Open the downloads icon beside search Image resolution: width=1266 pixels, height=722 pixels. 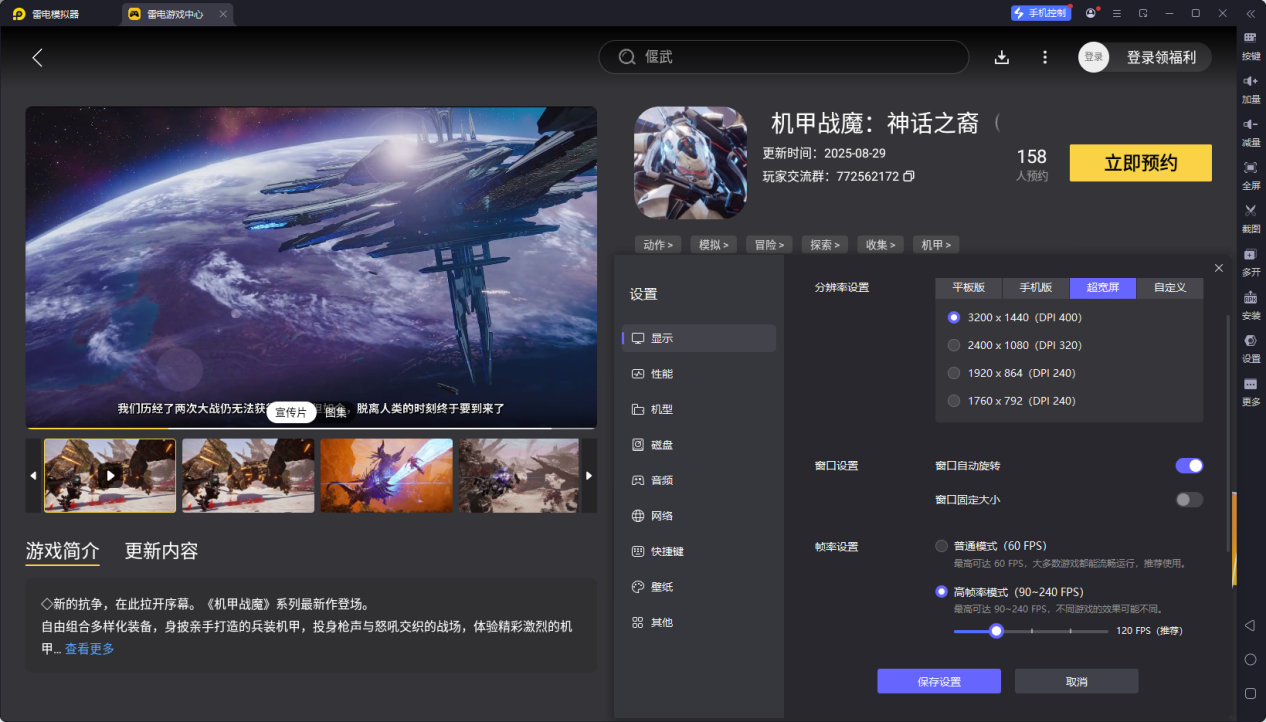(1002, 57)
